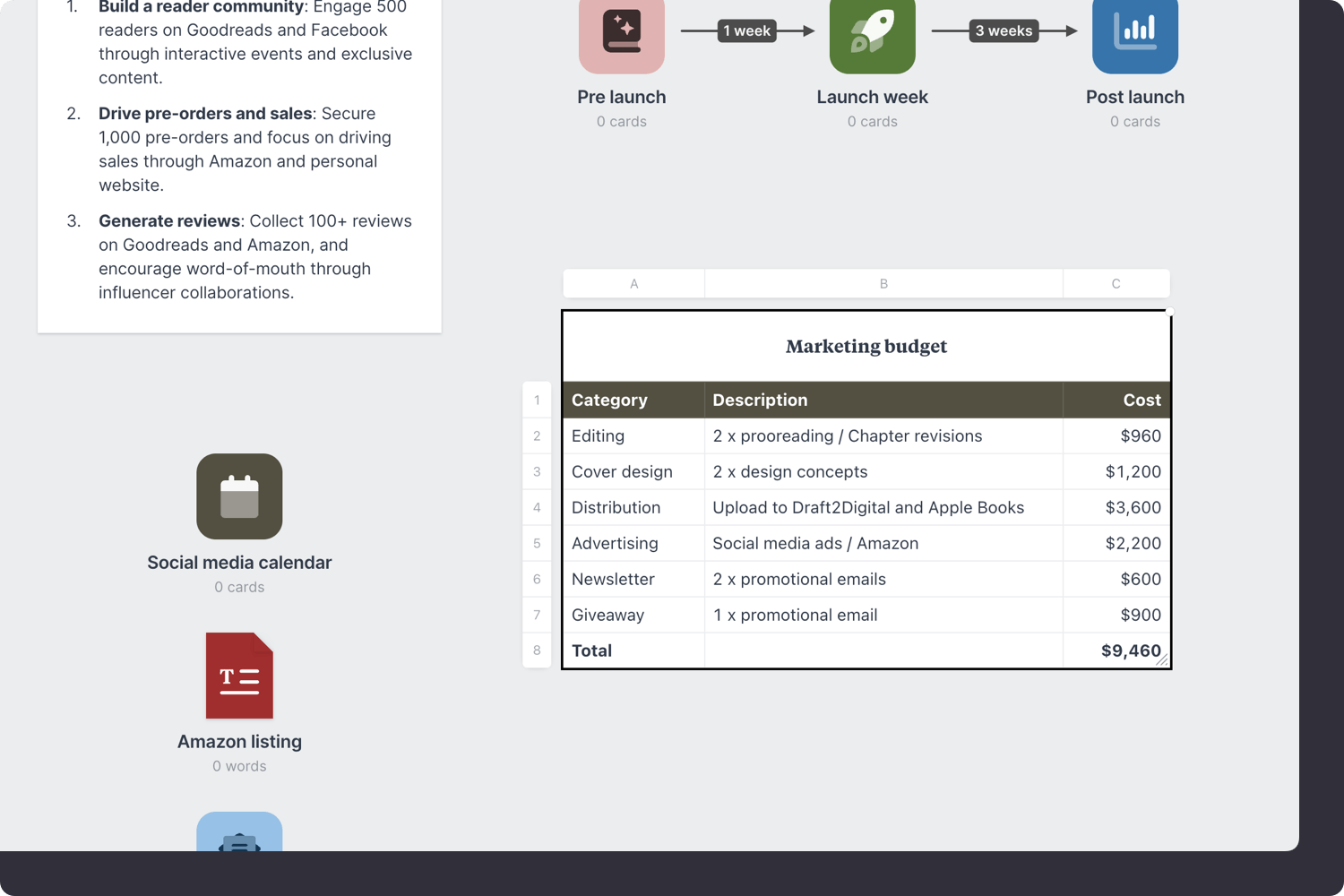Select column A header of the table
The width and height of the screenshot is (1344, 896).
634,283
